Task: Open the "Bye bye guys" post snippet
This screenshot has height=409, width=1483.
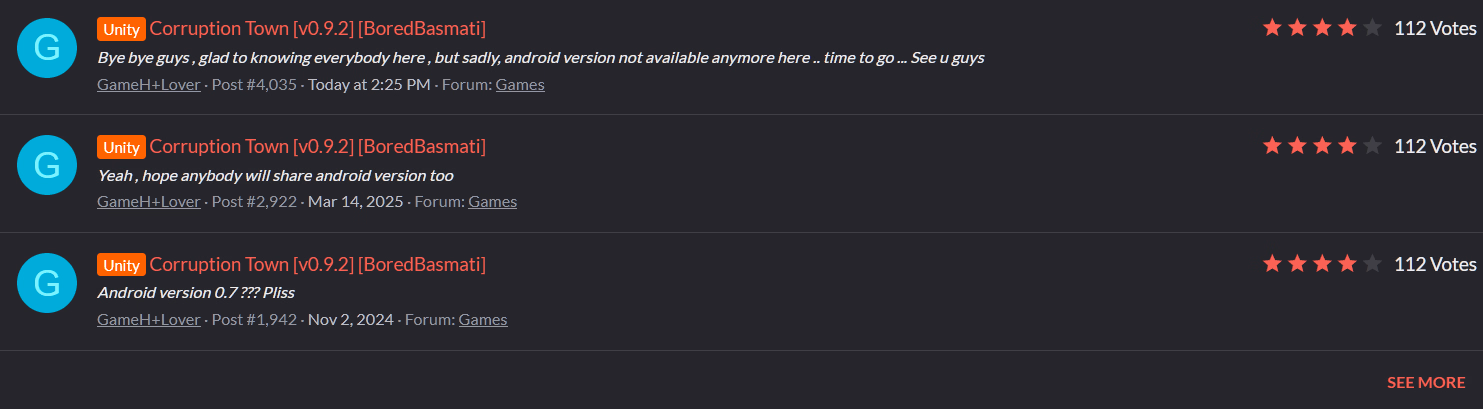Action: tap(540, 58)
